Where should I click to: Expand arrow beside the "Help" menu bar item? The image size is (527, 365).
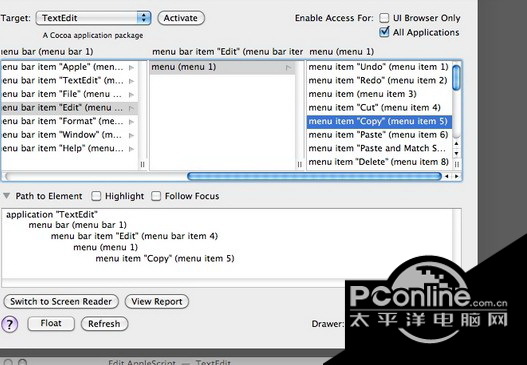click(x=131, y=149)
